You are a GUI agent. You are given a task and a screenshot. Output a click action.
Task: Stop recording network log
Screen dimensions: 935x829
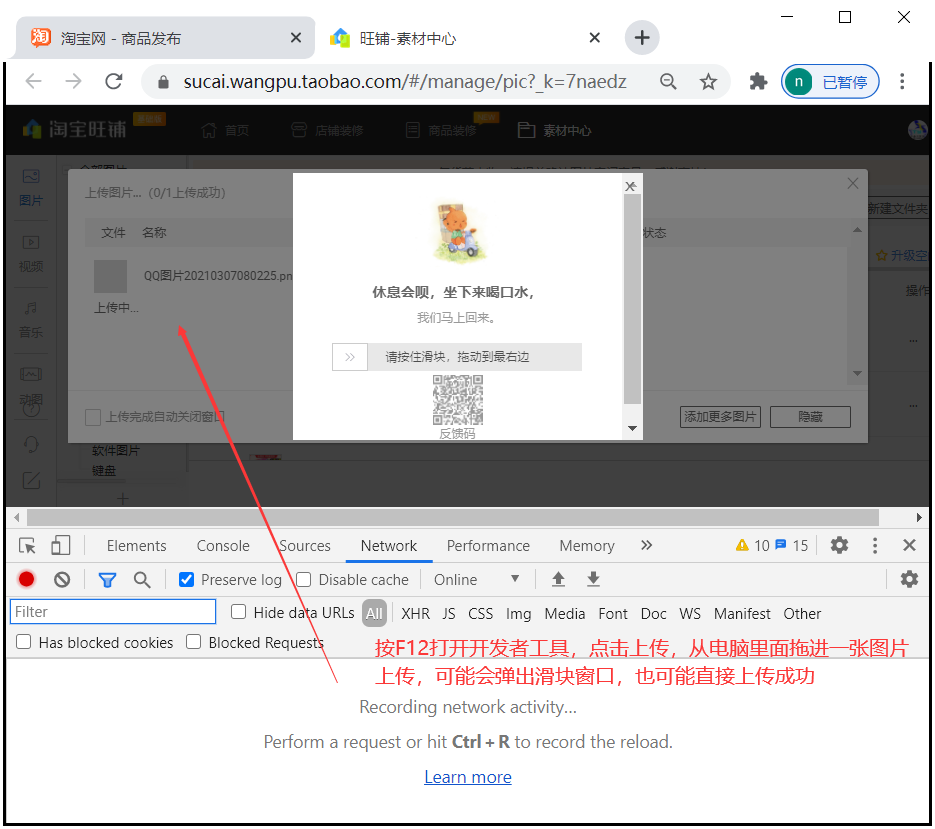coord(27,580)
